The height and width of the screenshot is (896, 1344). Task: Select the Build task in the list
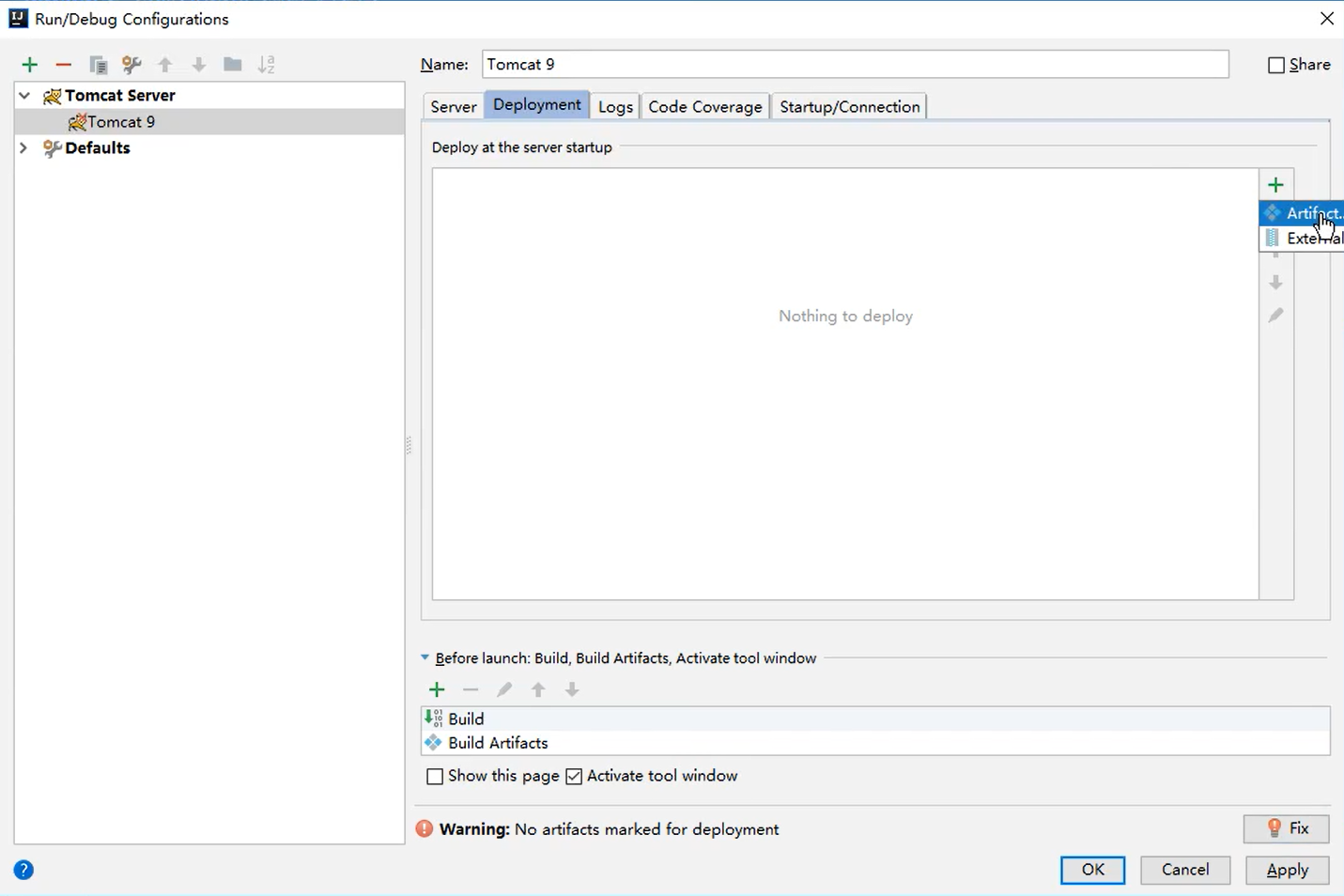pos(876,718)
